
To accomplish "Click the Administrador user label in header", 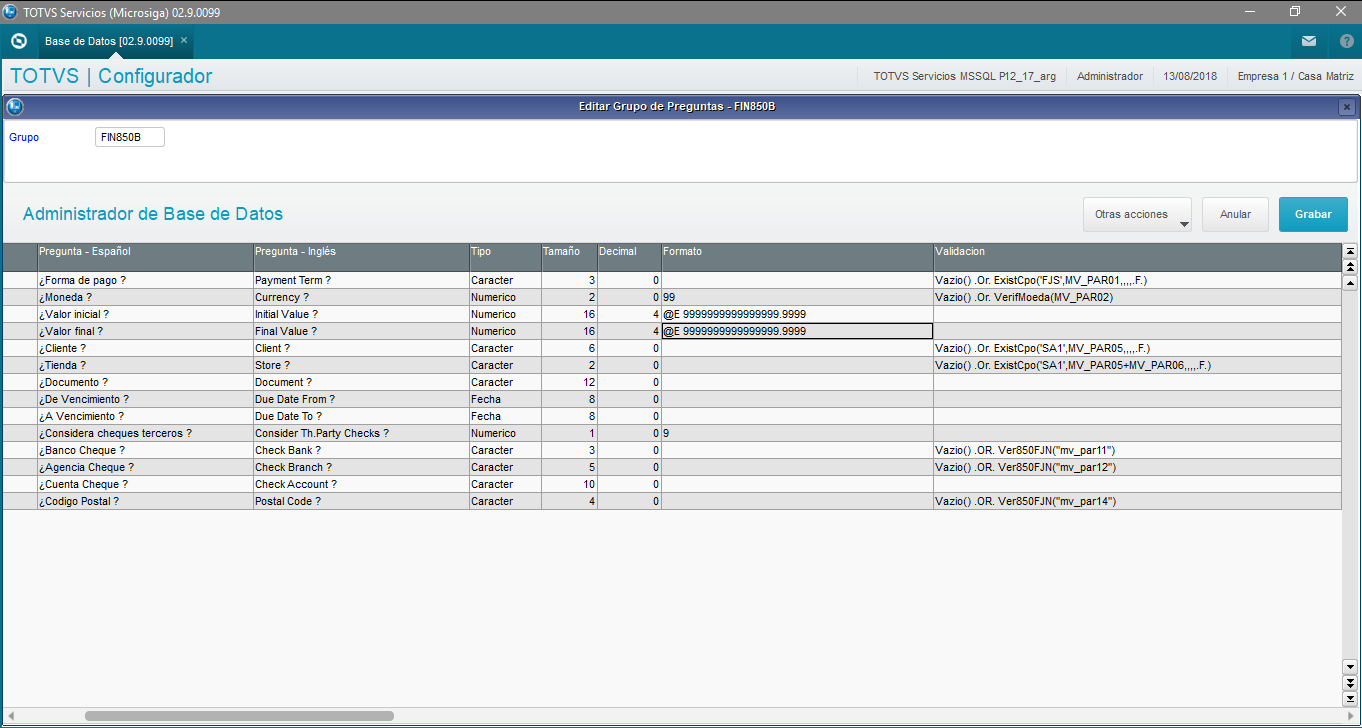I will click(1110, 76).
